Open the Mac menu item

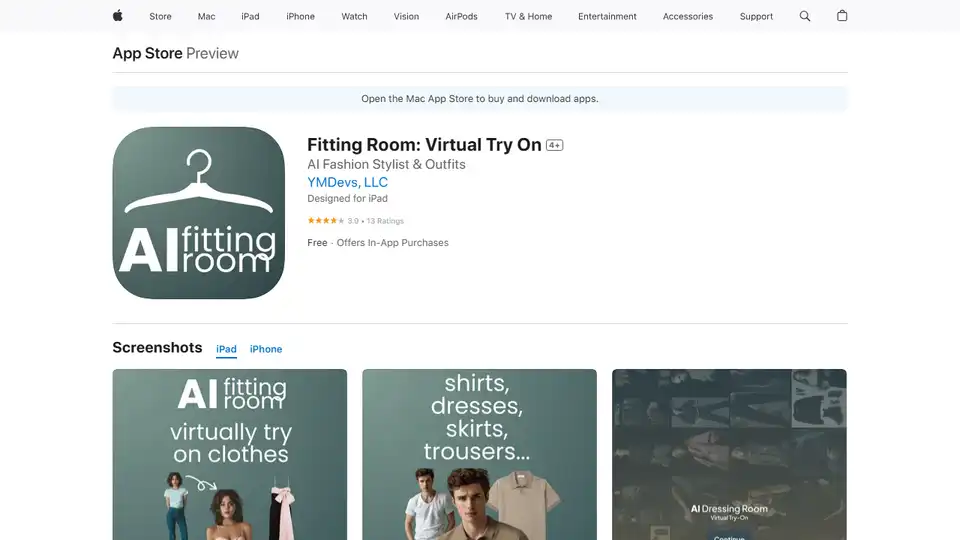pyautogui.click(x=206, y=17)
